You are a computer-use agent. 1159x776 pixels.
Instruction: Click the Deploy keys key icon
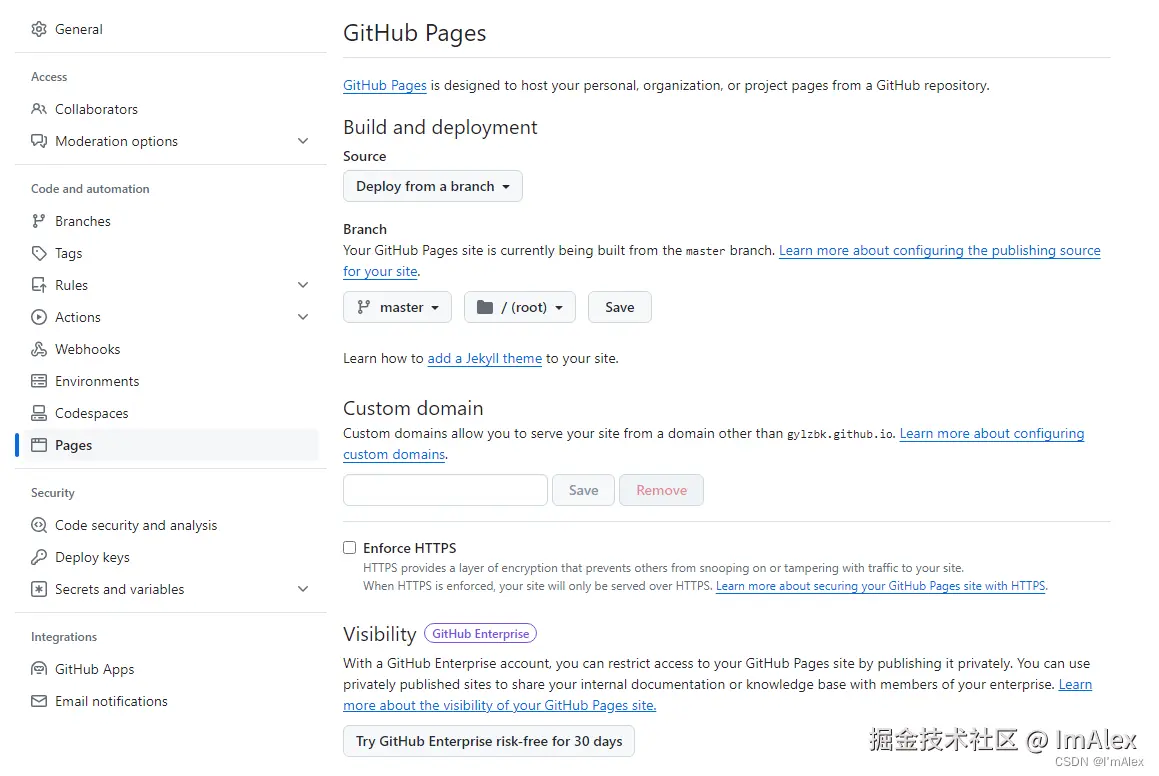tap(39, 557)
